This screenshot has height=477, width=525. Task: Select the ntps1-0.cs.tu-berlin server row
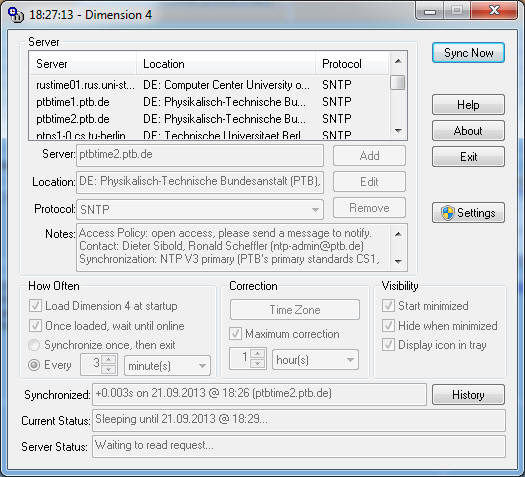(x=210, y=135)
